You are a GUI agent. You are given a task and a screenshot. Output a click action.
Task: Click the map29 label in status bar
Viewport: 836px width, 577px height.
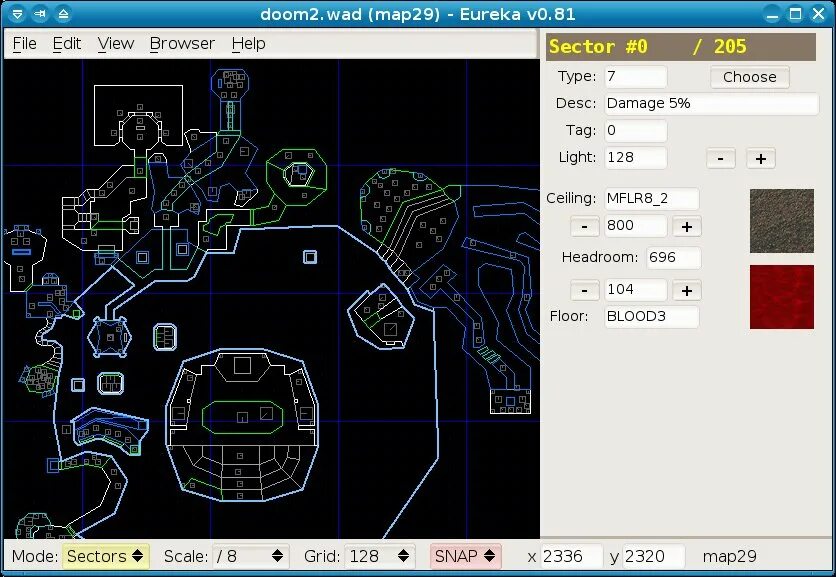[729, 556]
